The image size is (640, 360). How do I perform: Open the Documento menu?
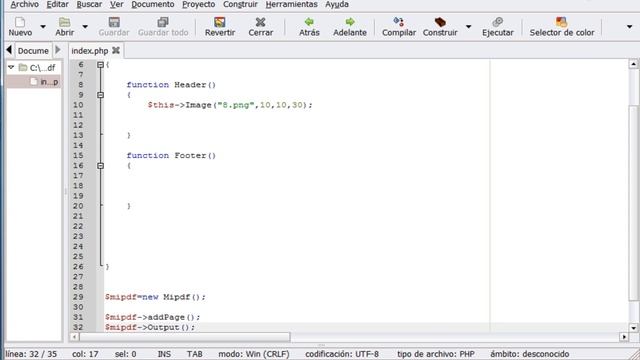(153, 4)
